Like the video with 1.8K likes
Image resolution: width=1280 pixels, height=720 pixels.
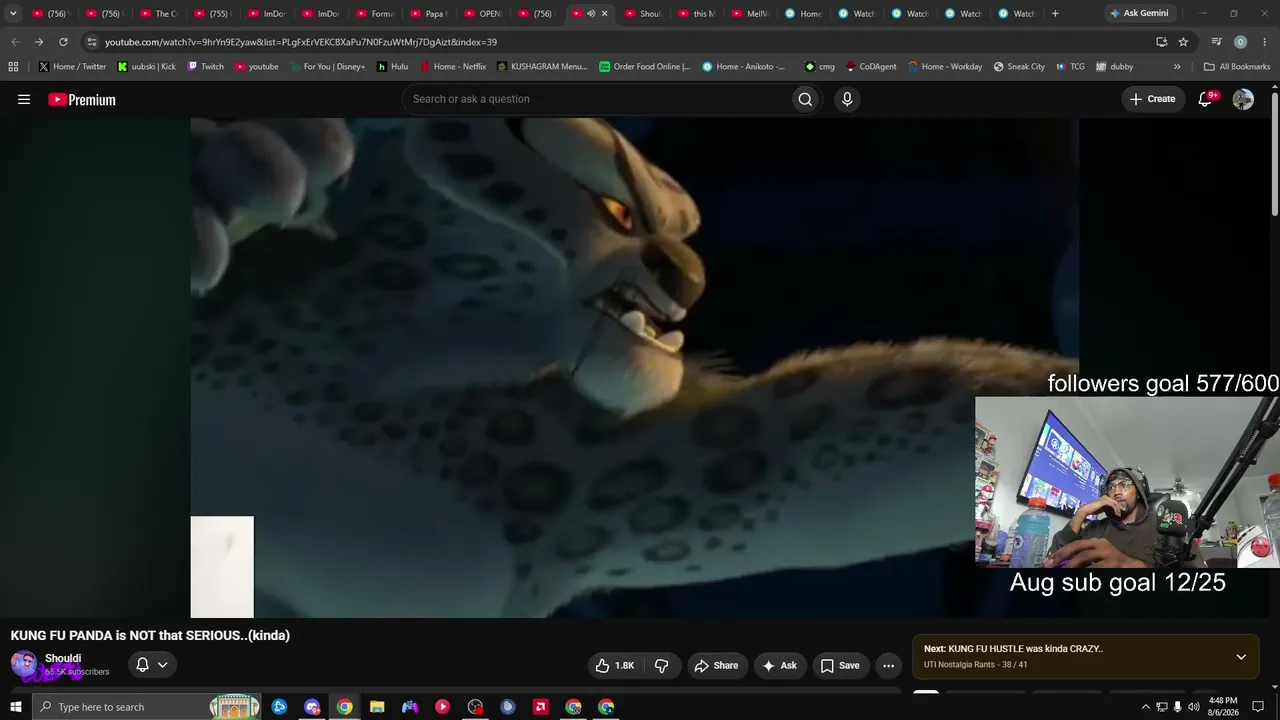click(x=615, y=666)
